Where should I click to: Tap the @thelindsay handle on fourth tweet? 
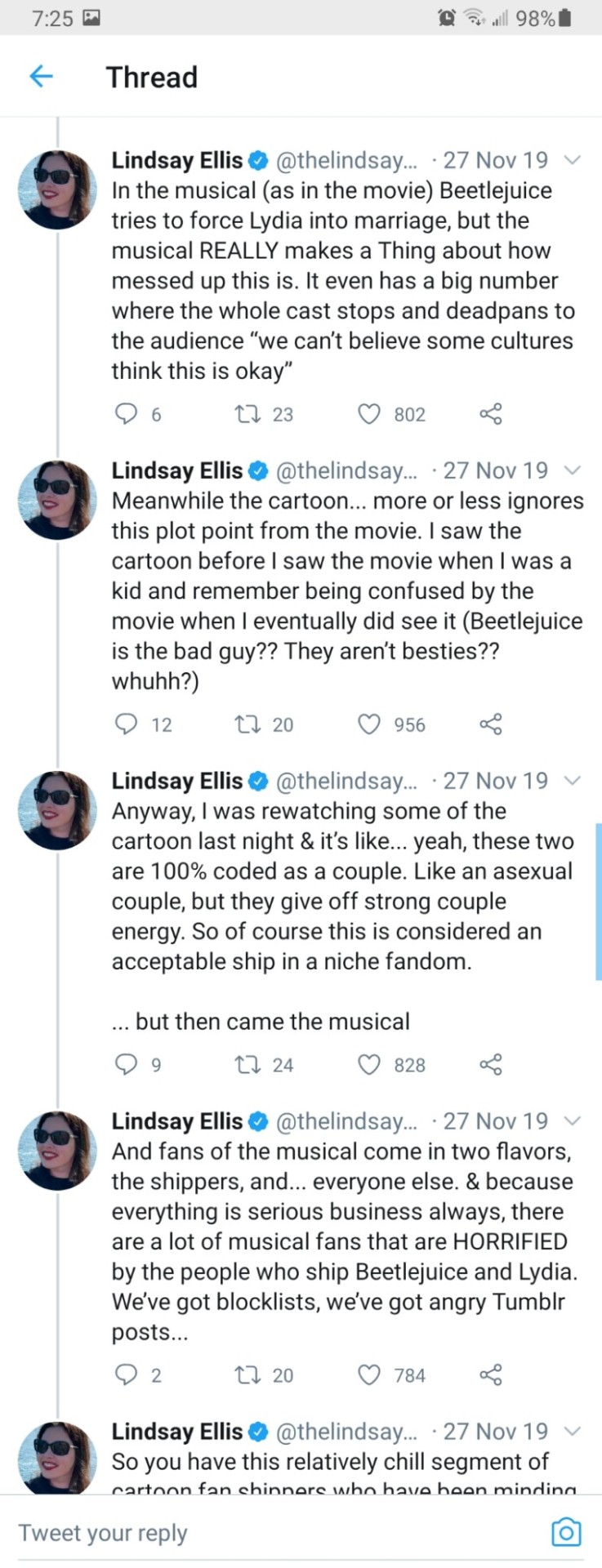[x=347, y=1121]
